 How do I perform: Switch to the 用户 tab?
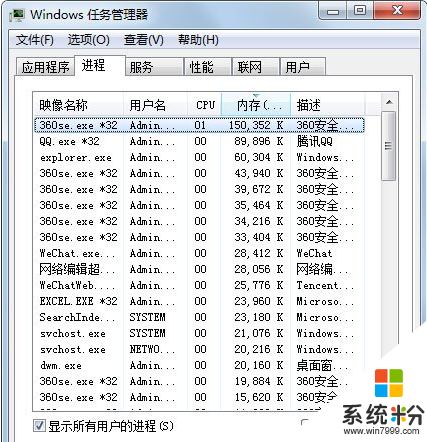point(303,67)
